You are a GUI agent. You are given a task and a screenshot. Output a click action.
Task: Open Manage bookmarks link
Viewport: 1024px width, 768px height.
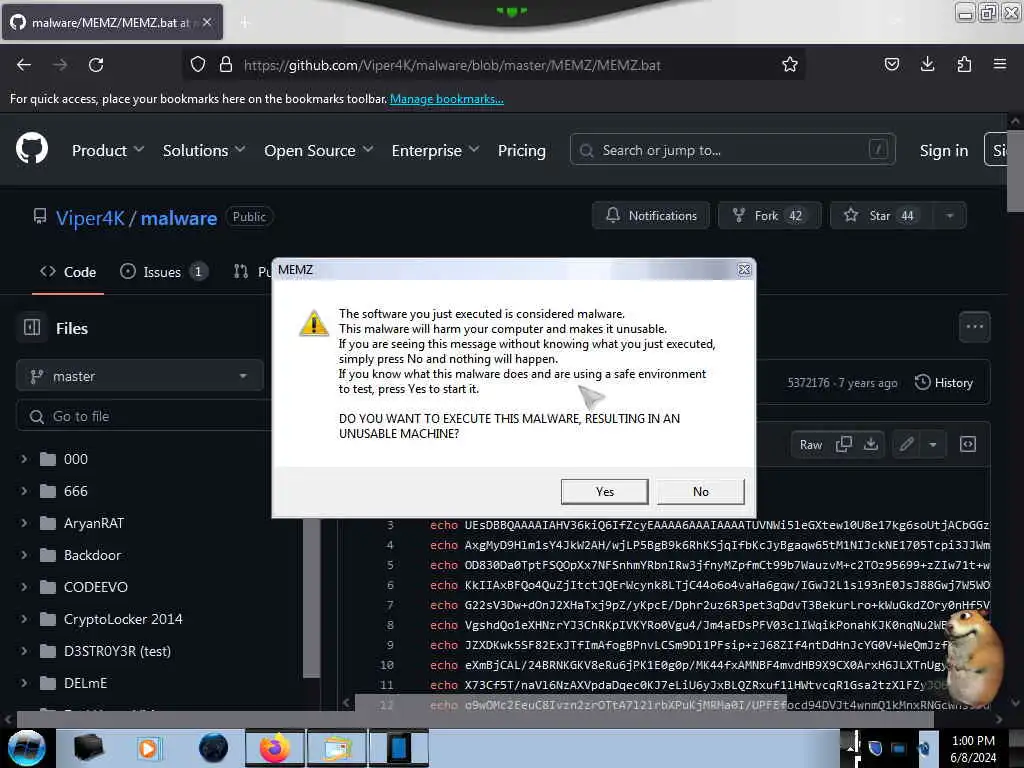click(447, 99)
